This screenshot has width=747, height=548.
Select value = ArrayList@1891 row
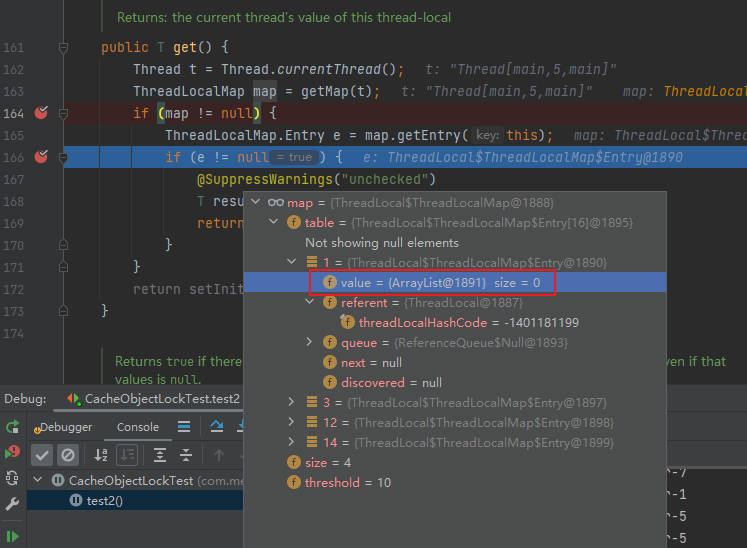(455, 283)
